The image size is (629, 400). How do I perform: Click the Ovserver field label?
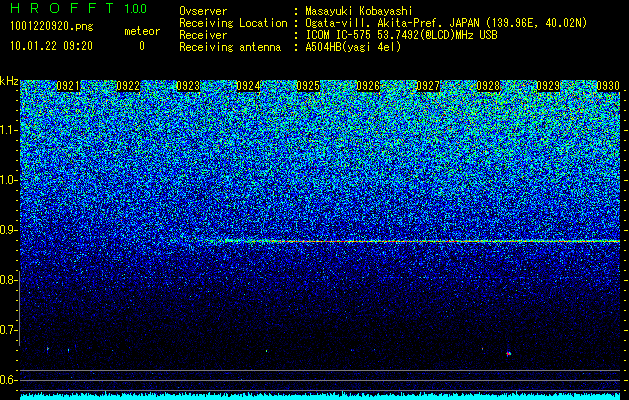[203, 11]
